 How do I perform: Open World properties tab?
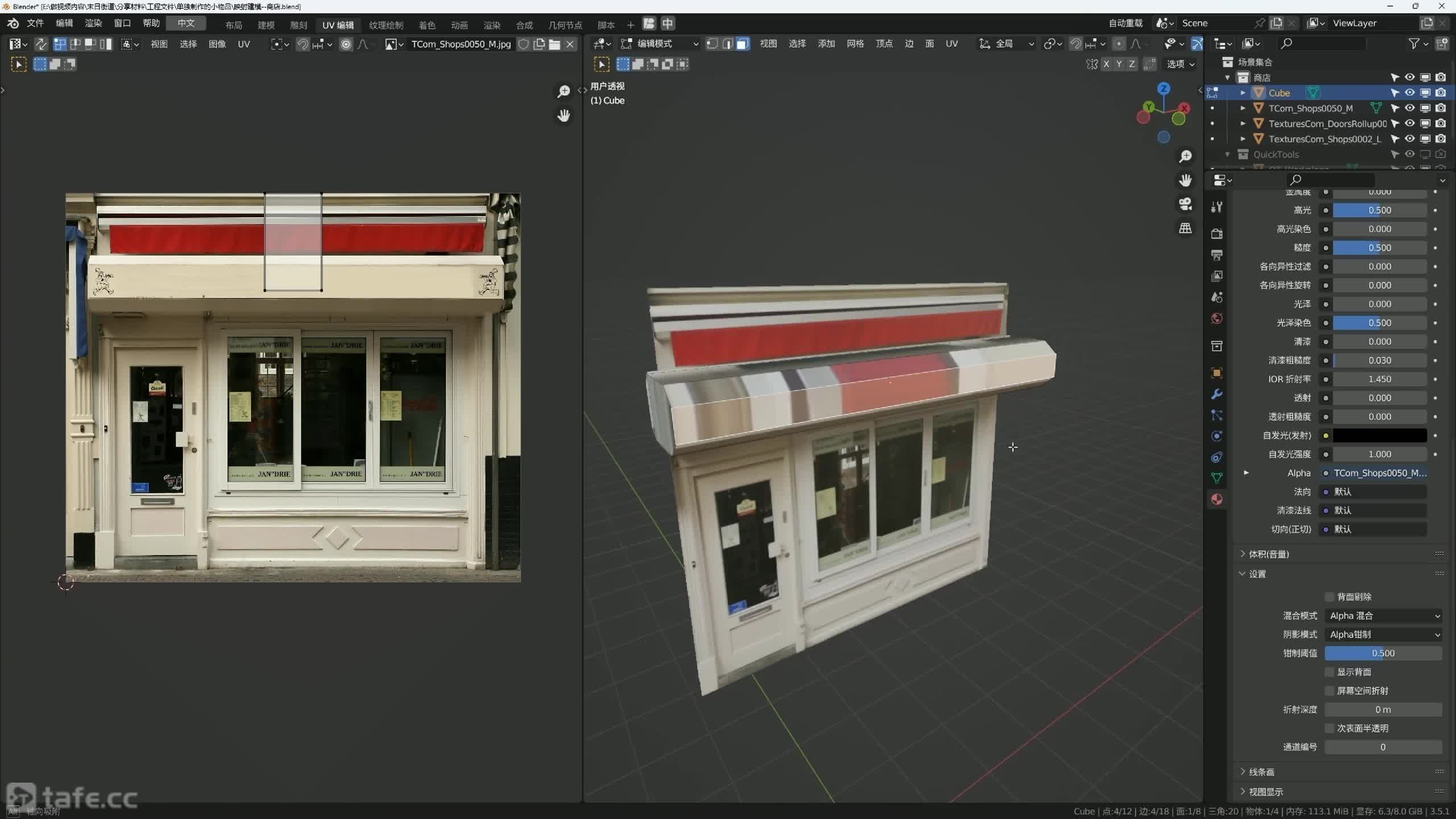coord(1217,318)
